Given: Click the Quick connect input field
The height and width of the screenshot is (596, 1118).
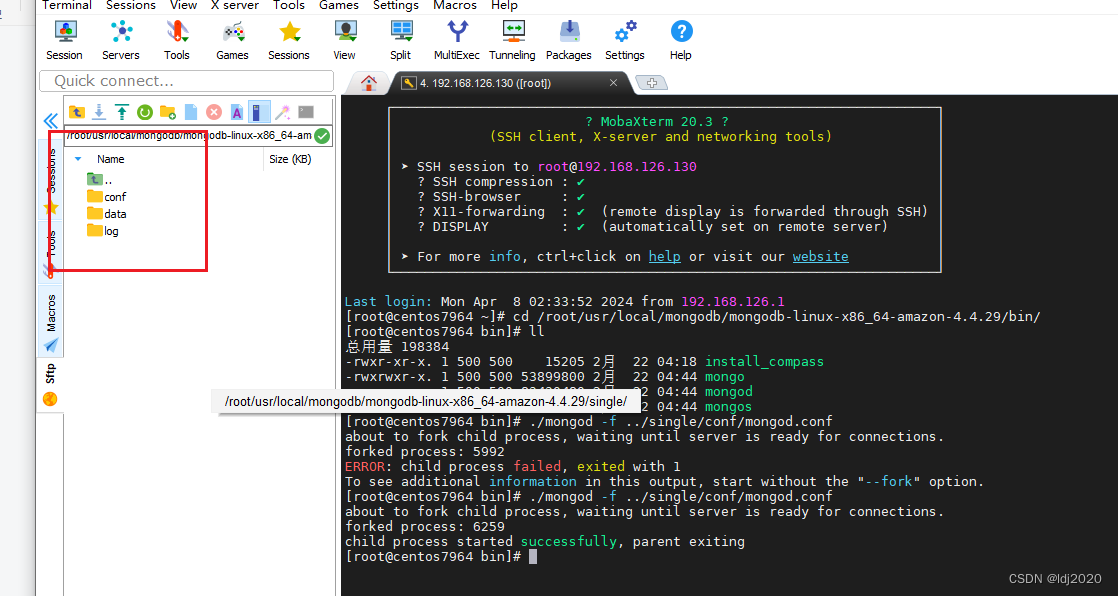Looking at the screenshot, I should (185, 80).
